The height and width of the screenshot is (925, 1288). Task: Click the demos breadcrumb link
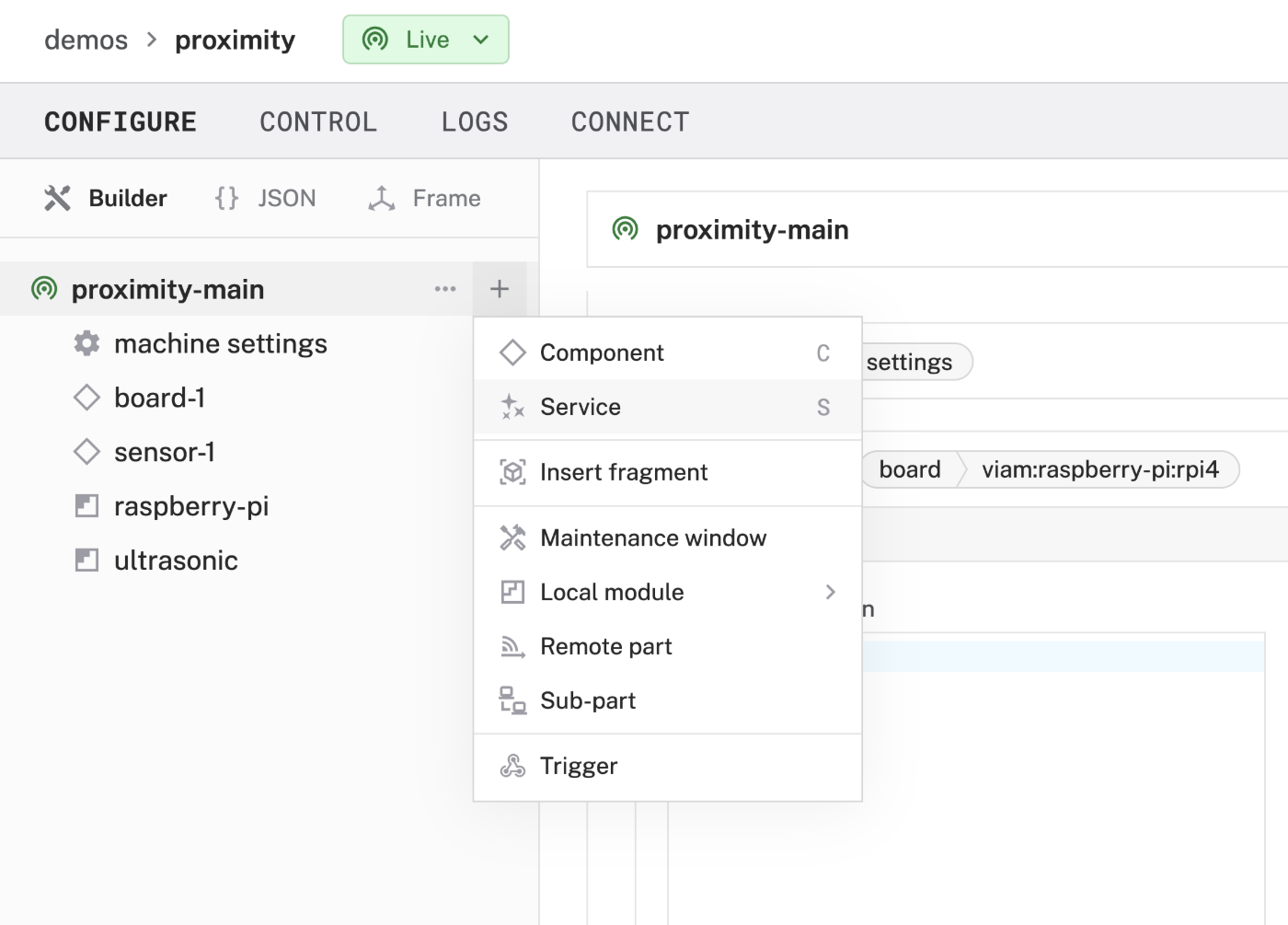point(86,40)
